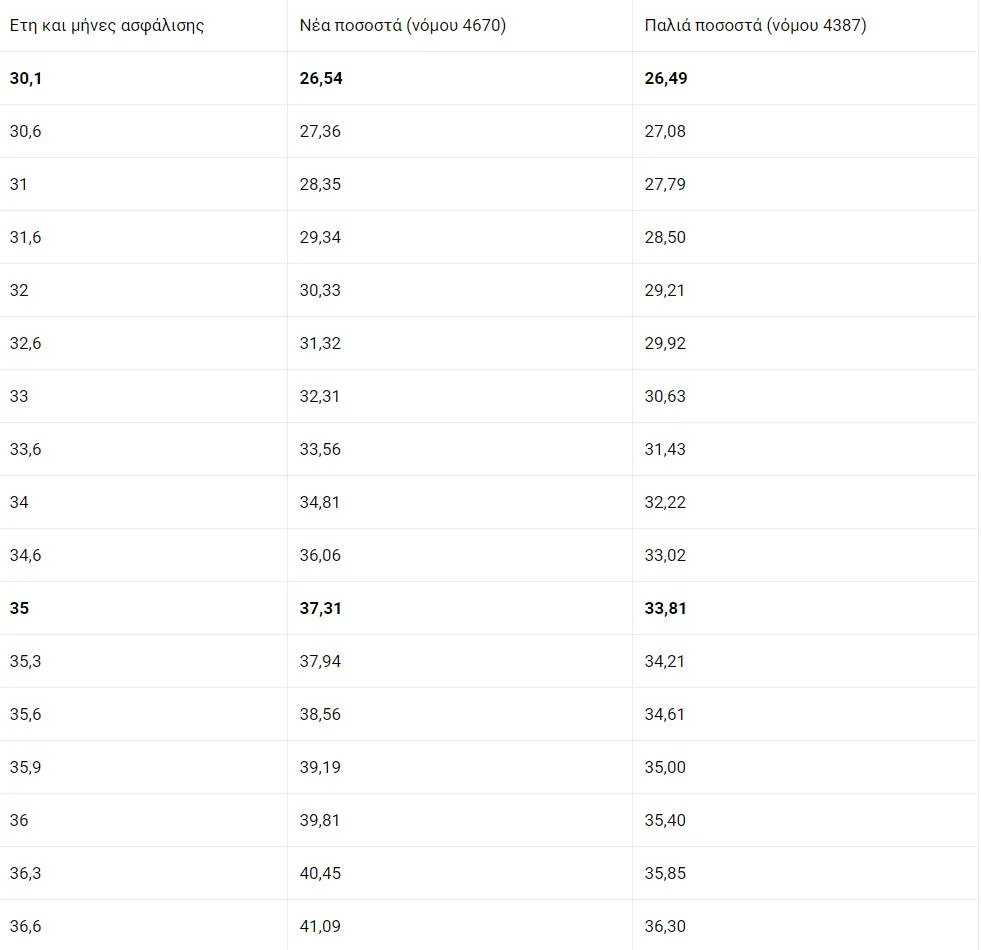Click the 31,6 years row label
This screenshot has width=981, height=950.
tap(25, 237)
